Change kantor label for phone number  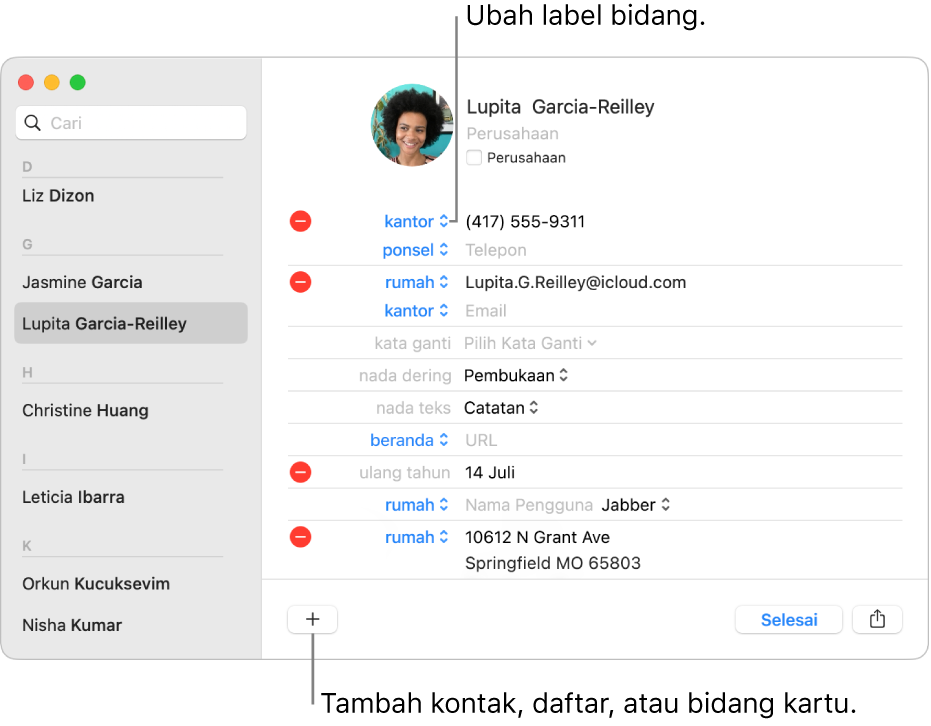pyautogui.click(x=416, y=221)
